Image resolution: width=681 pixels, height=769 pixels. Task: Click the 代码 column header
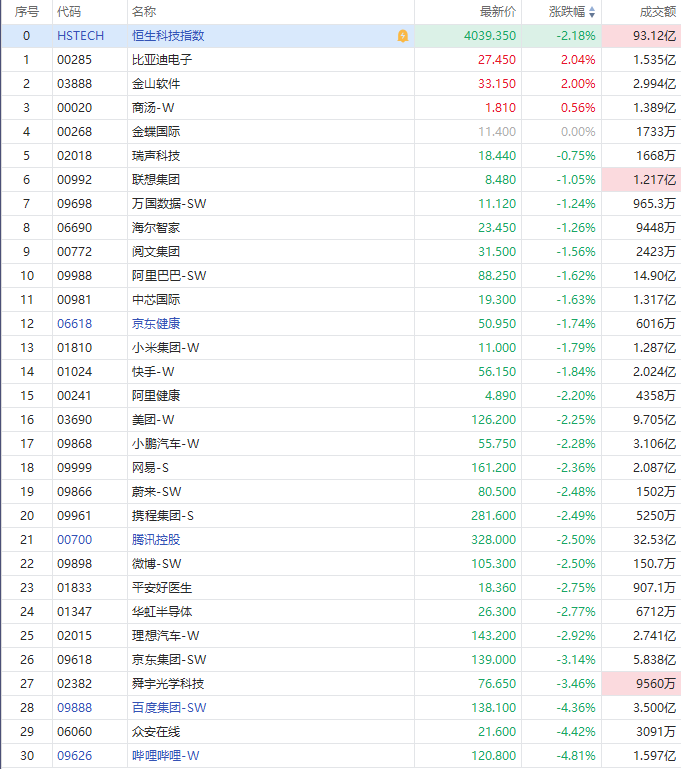coord(69,12)
